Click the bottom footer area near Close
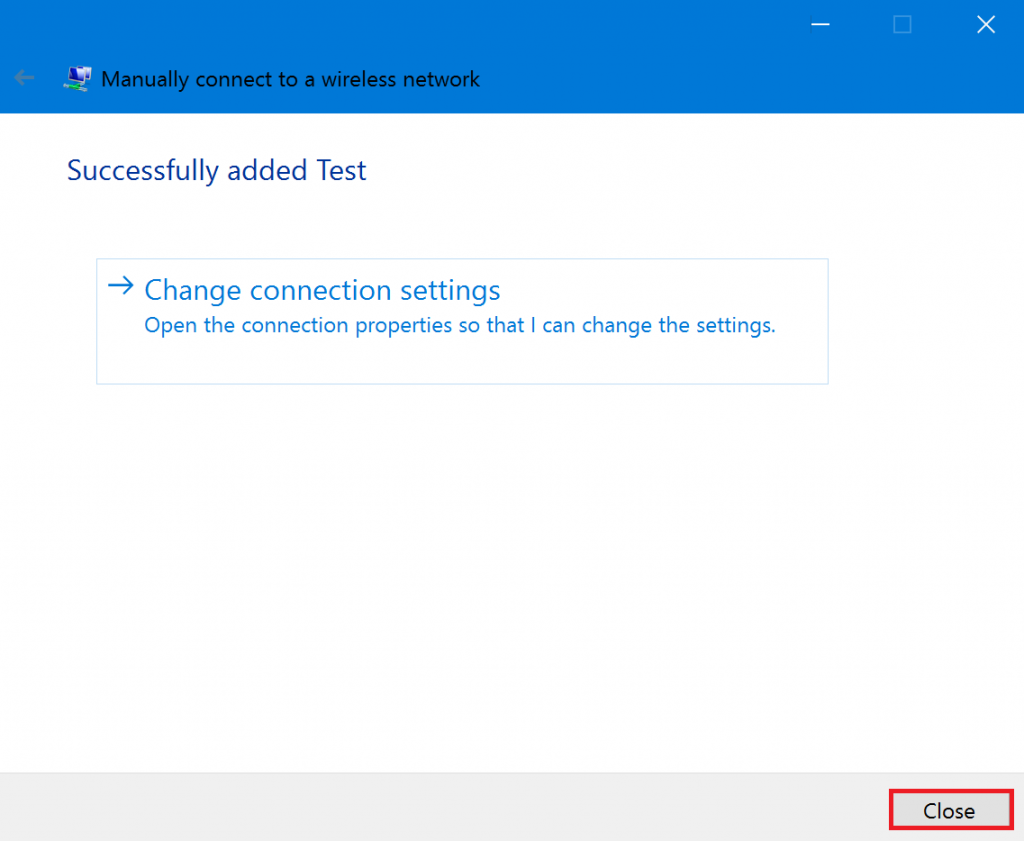 coord(700,810)
